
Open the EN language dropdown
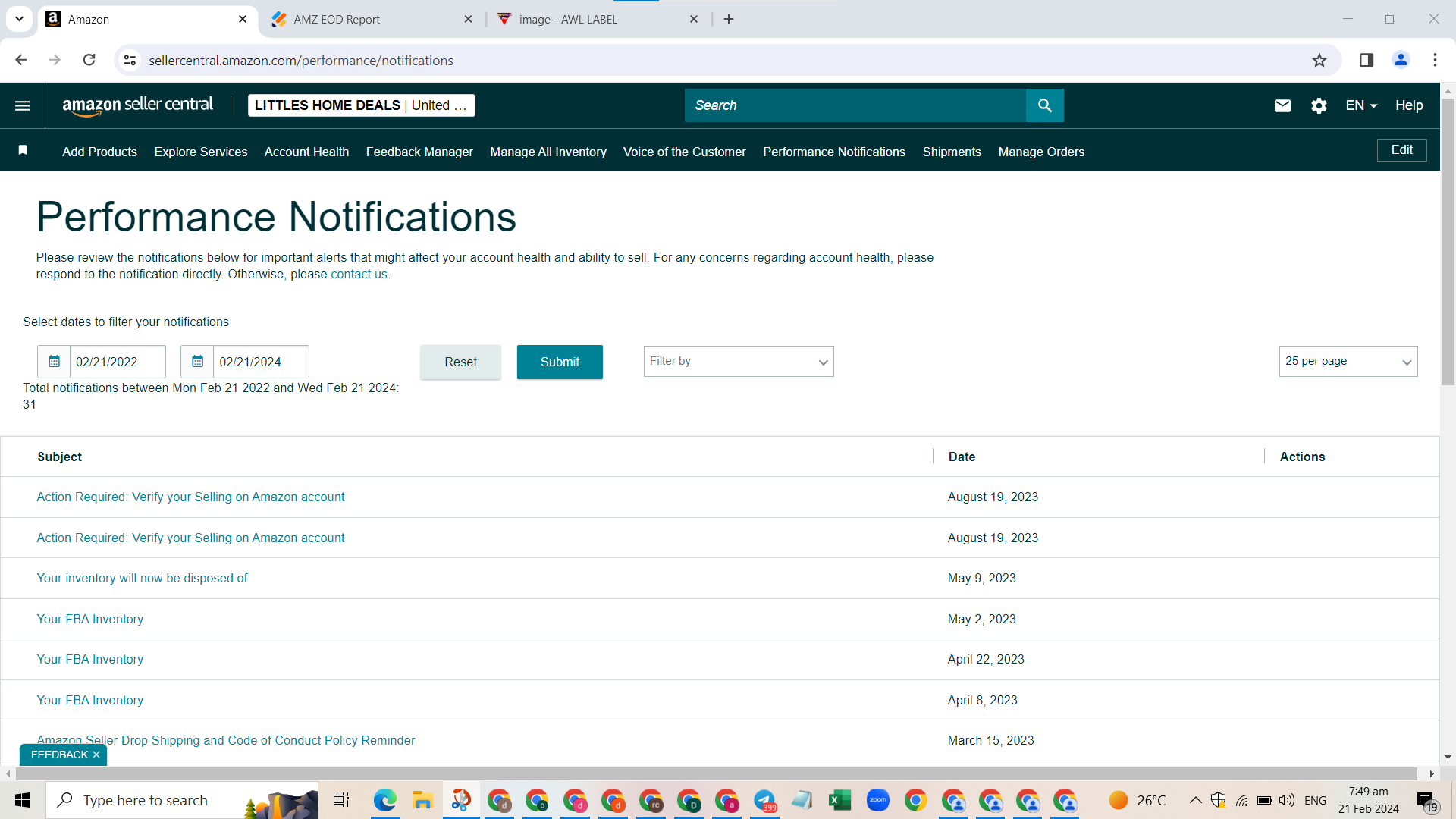coord(1361,105)
